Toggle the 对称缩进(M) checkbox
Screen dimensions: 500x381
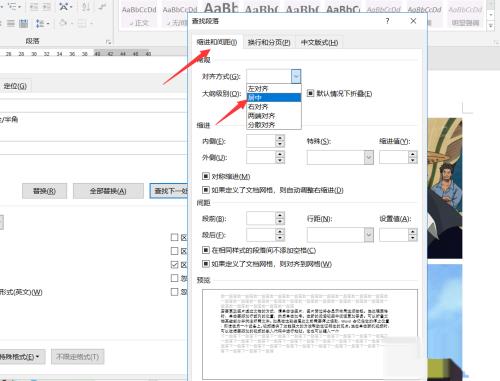[206, 176]
